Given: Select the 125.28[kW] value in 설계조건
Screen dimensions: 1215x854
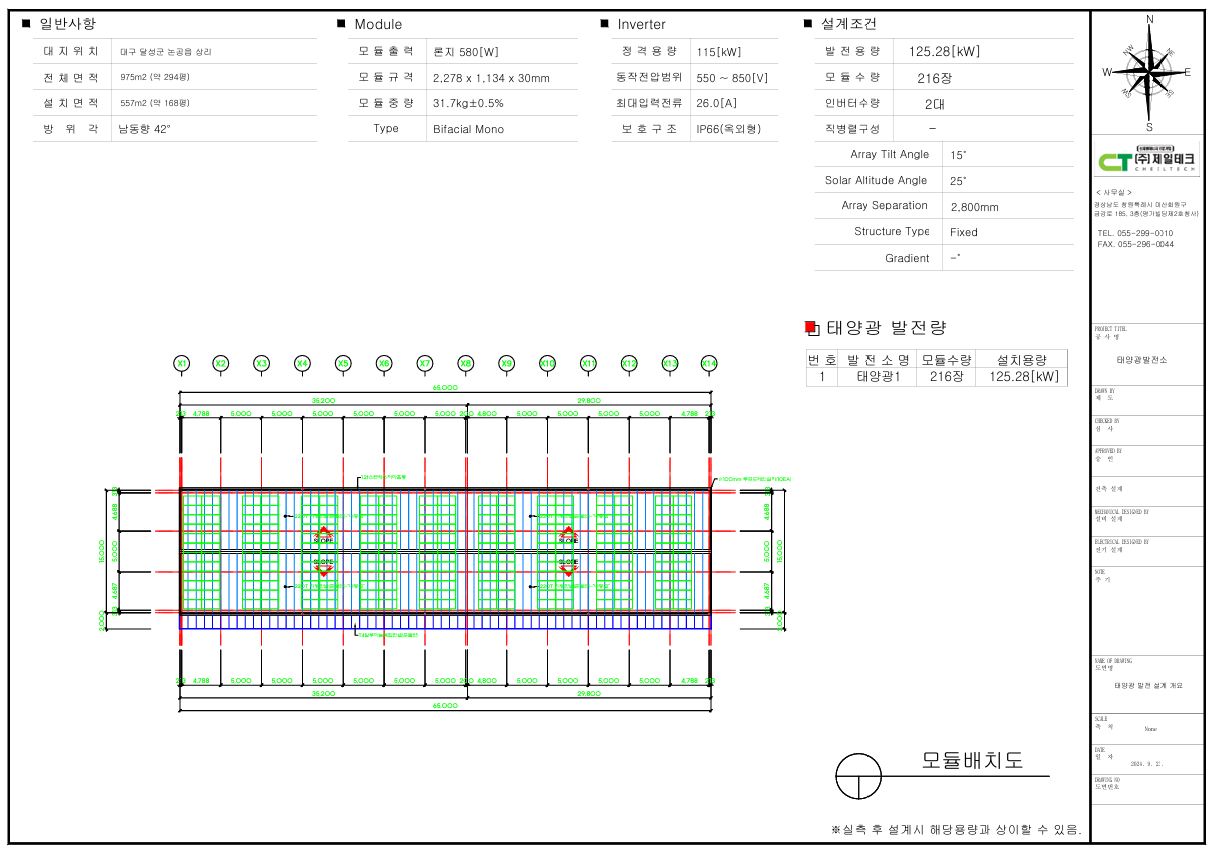Looking at the screenshot, I should point(944,52).
